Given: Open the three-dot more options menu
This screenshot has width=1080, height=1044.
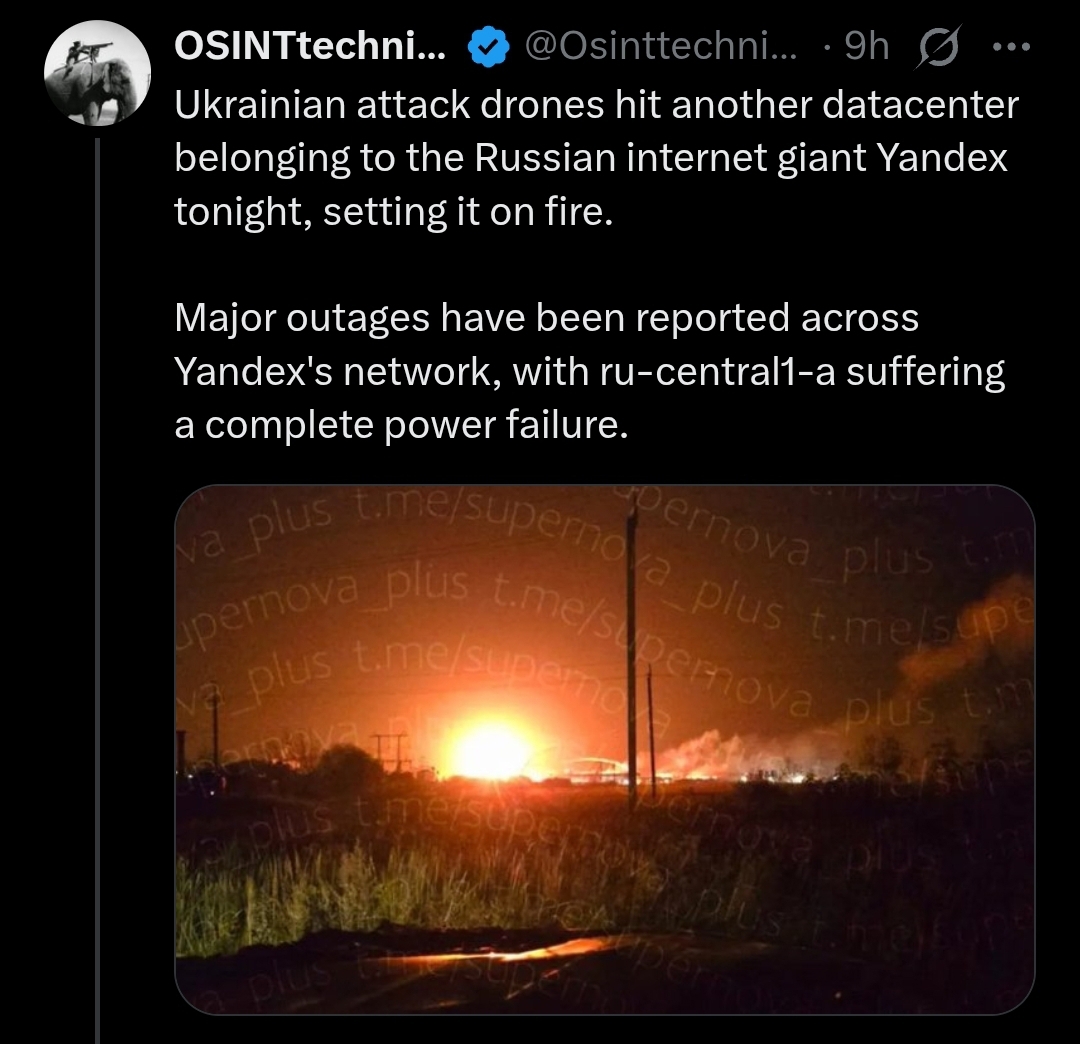Looking at the screenshot, I should (1011, 47).
